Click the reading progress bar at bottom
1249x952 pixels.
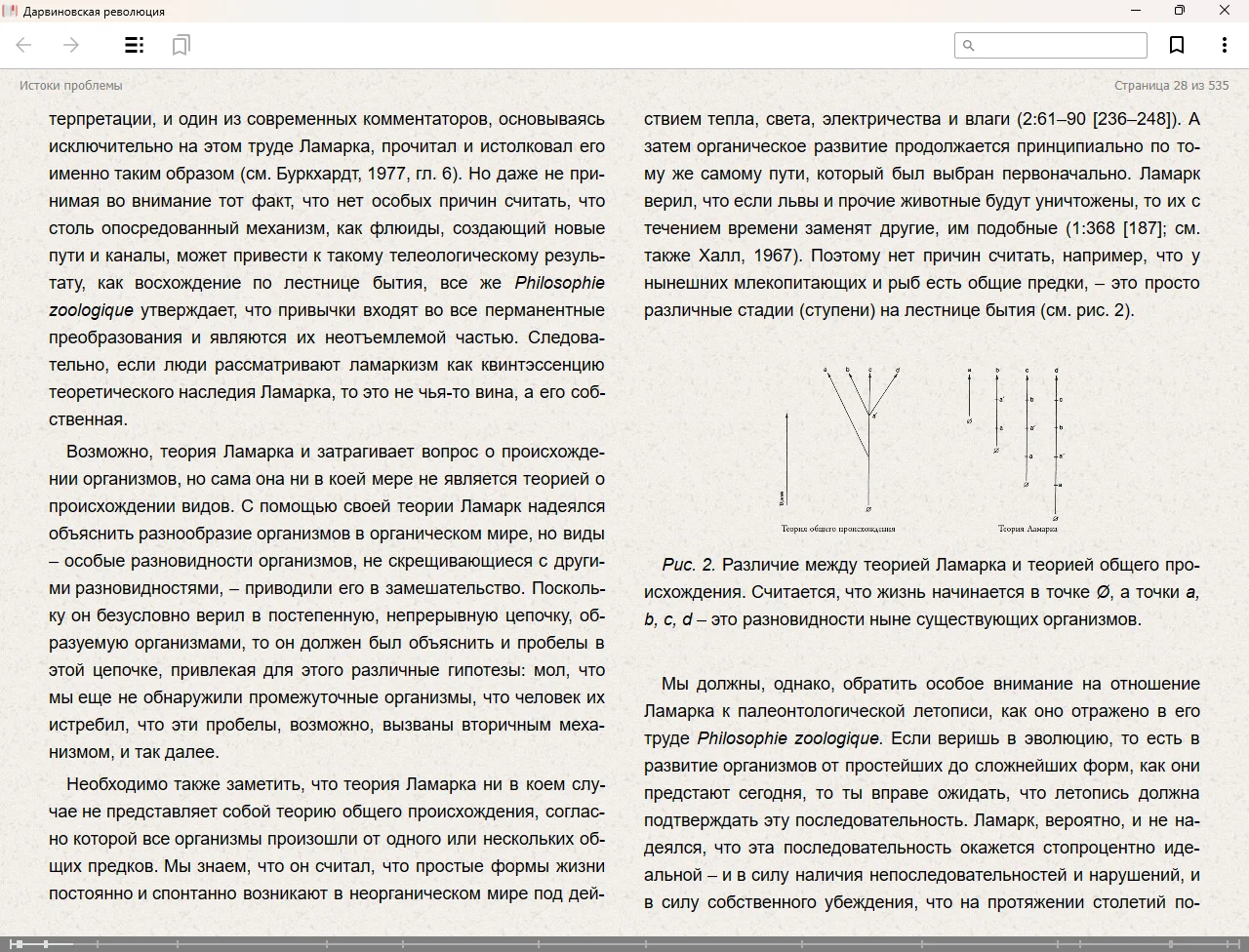624,943
